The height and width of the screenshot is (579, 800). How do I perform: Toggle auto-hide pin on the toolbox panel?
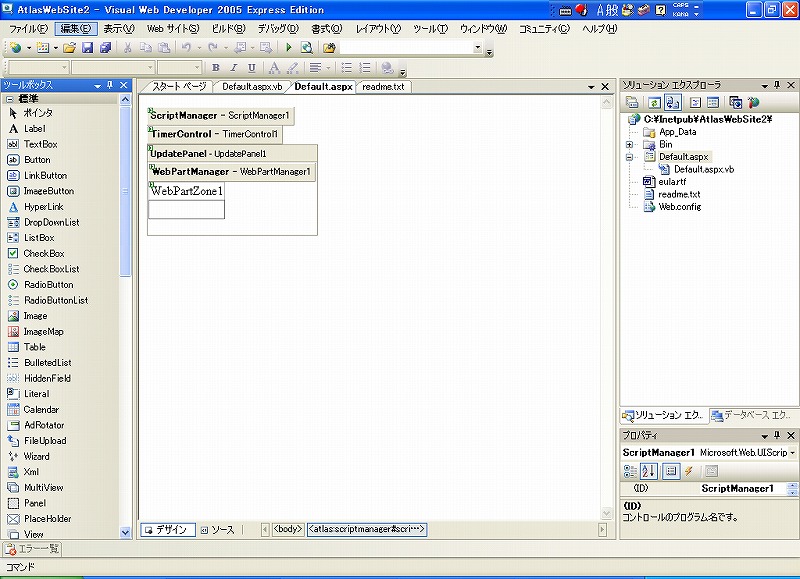click(110, 85)
